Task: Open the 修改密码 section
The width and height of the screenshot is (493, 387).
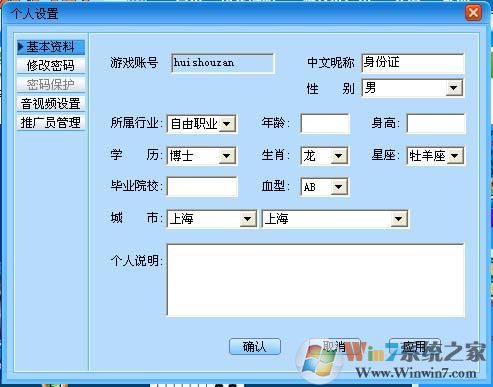Action: tap(51, 65)
